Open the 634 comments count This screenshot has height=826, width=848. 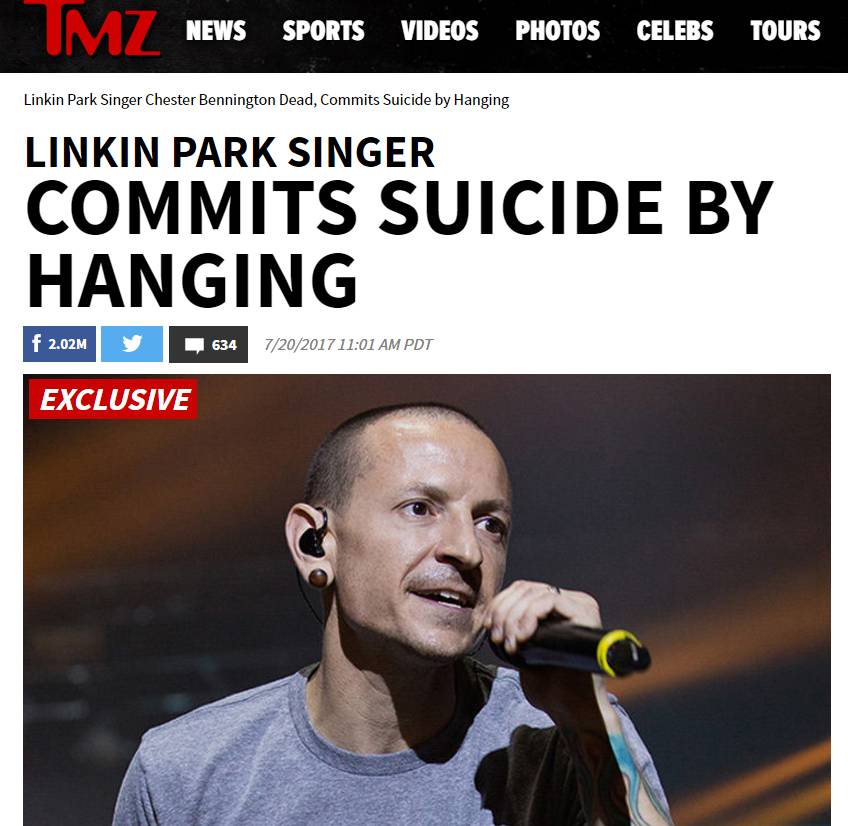click(224, 345)
